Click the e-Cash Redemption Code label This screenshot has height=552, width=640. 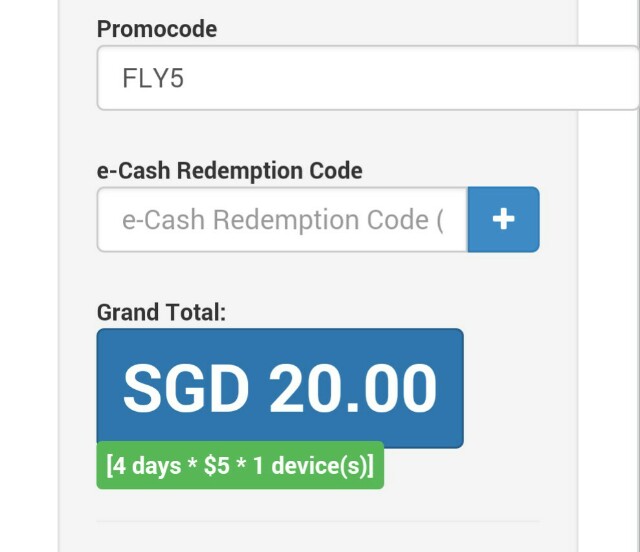(x=229, y=171)
